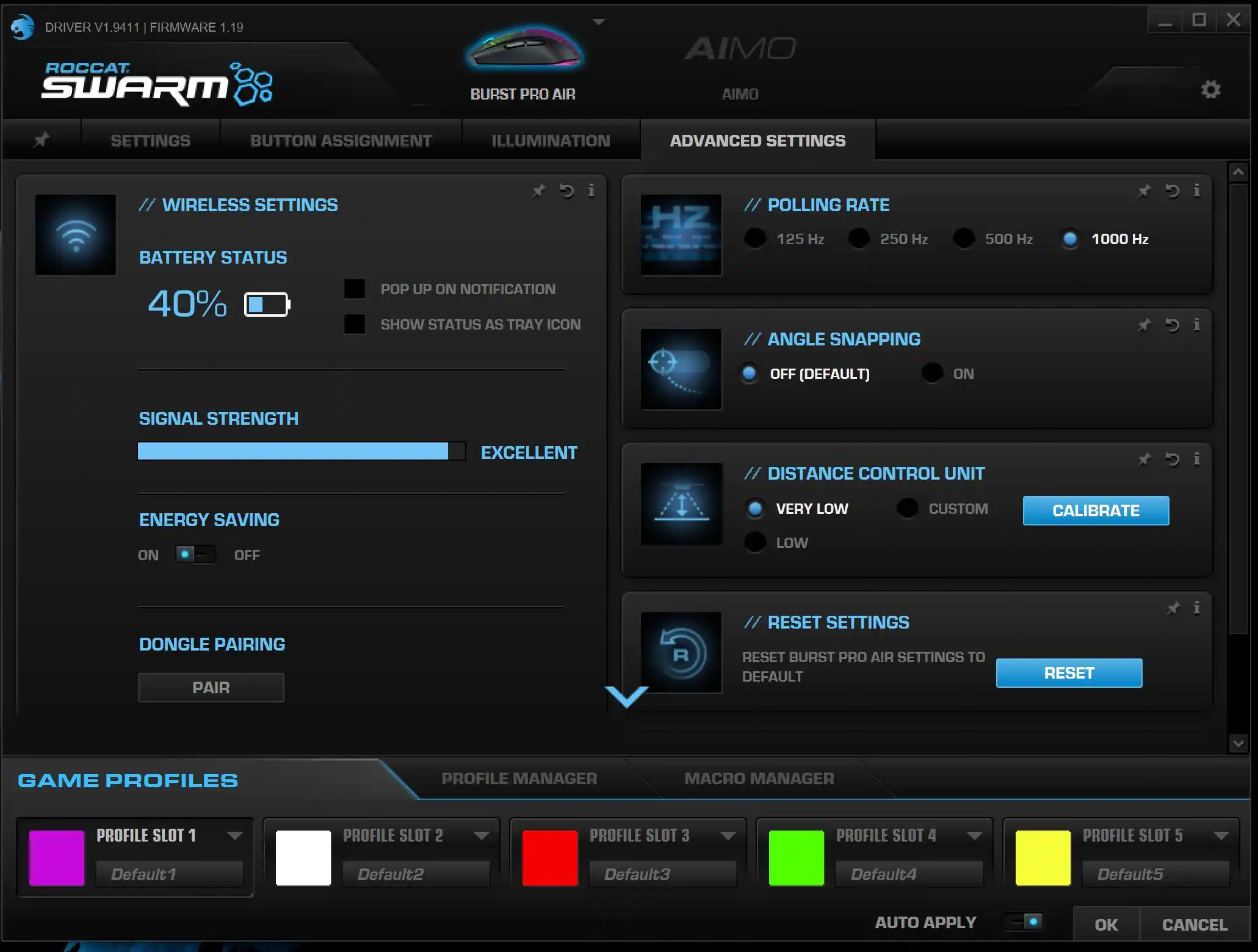Screen dimensions: 1258x952
Task: Click the pinned favorites tab icon
Action: pyautogui.click(x=42, y=140)
